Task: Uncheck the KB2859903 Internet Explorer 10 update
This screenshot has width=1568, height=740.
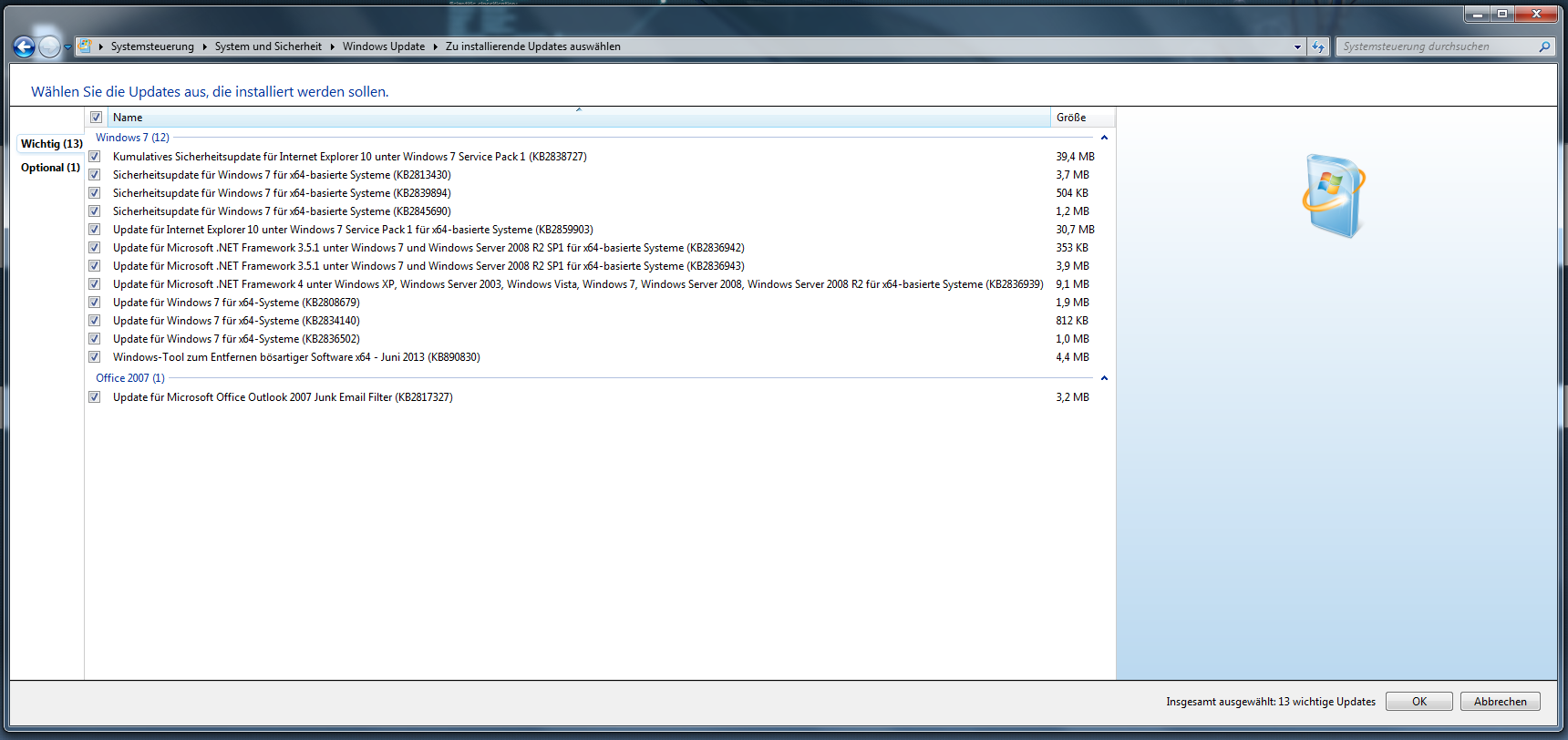Action: (x=94, y=230)
